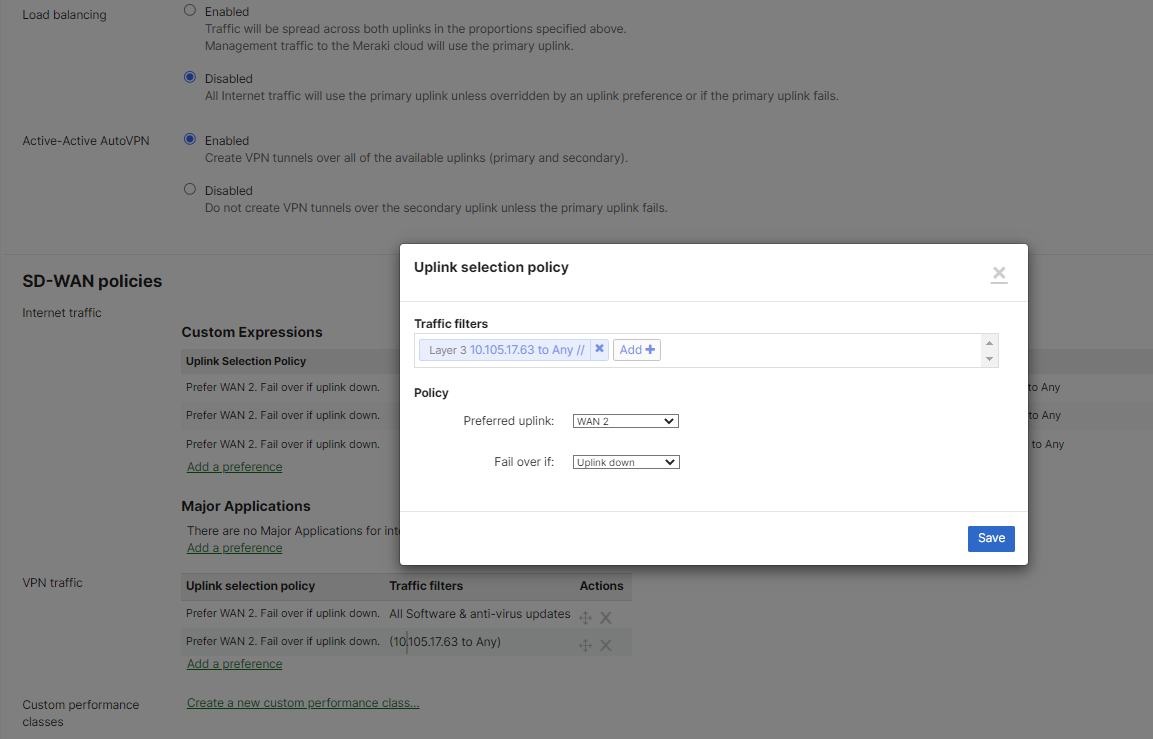
Task: Click the scroll-down arrow on the traffic filters box
Action: click(x=989, y=359)
